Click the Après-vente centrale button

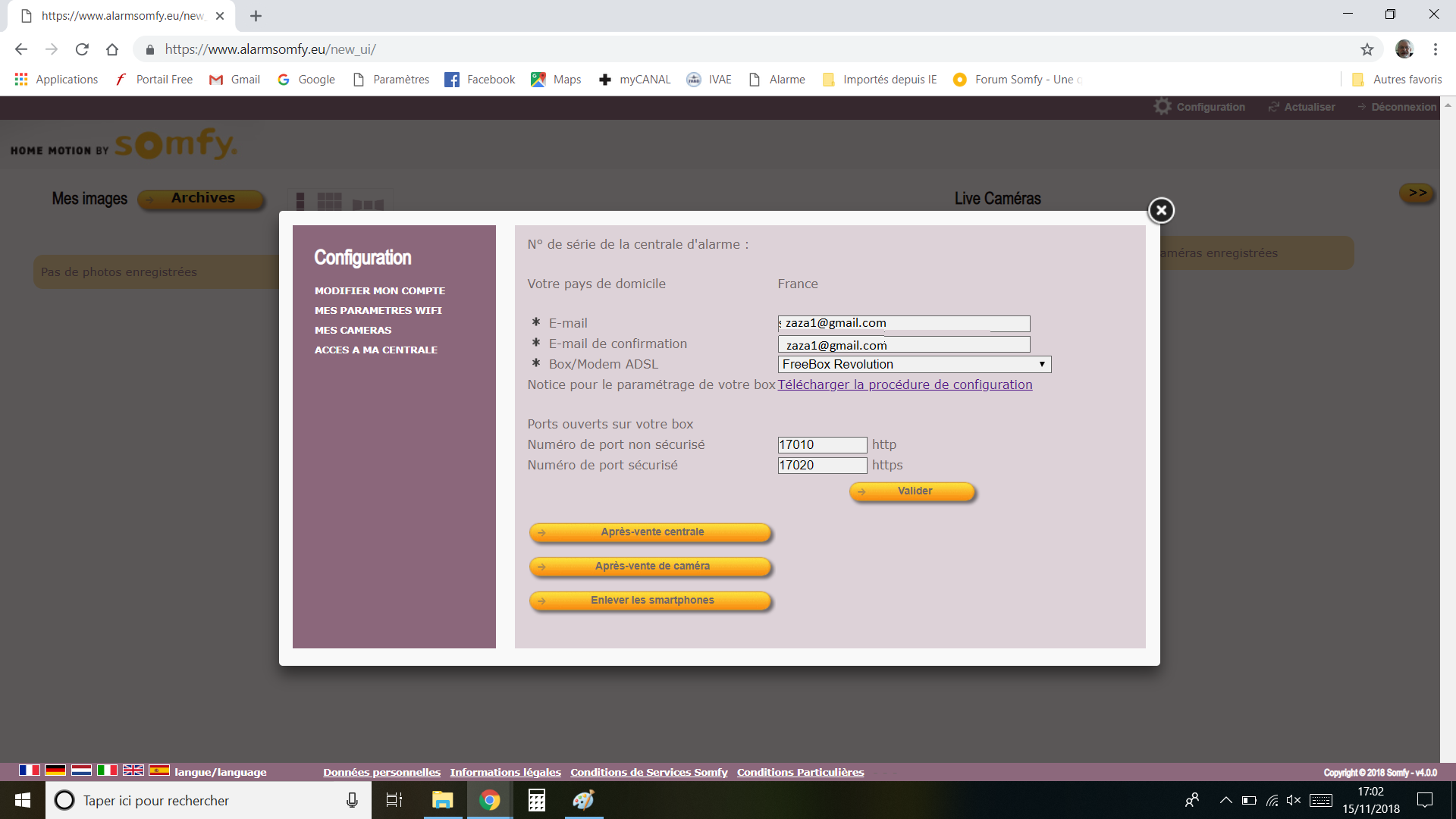coord(651,532)
